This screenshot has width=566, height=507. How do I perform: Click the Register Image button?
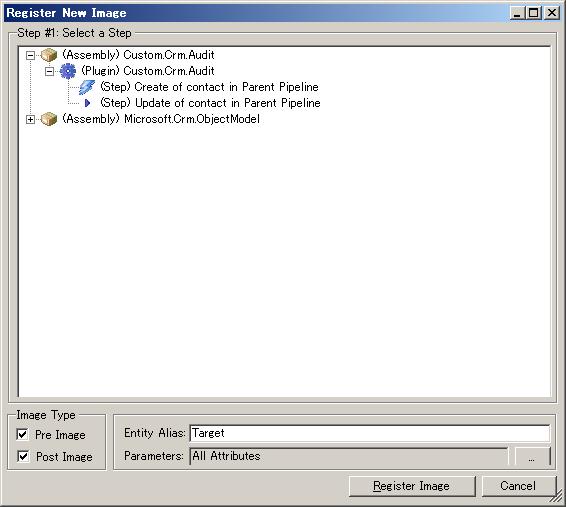tap(412, 486)
